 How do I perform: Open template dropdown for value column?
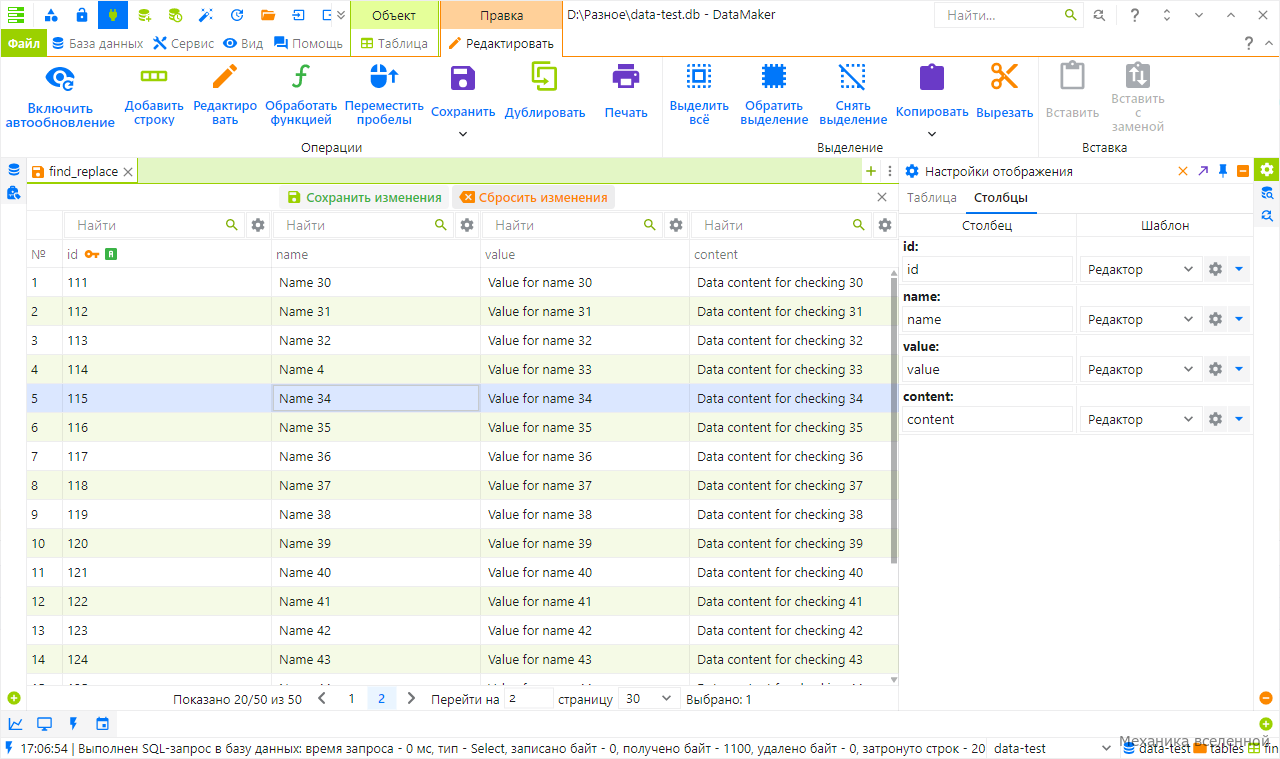[1141, 369]
